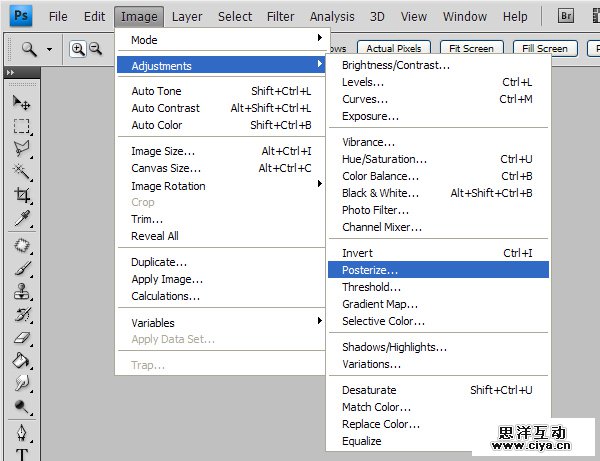Select the Type tool

(21, 454)
